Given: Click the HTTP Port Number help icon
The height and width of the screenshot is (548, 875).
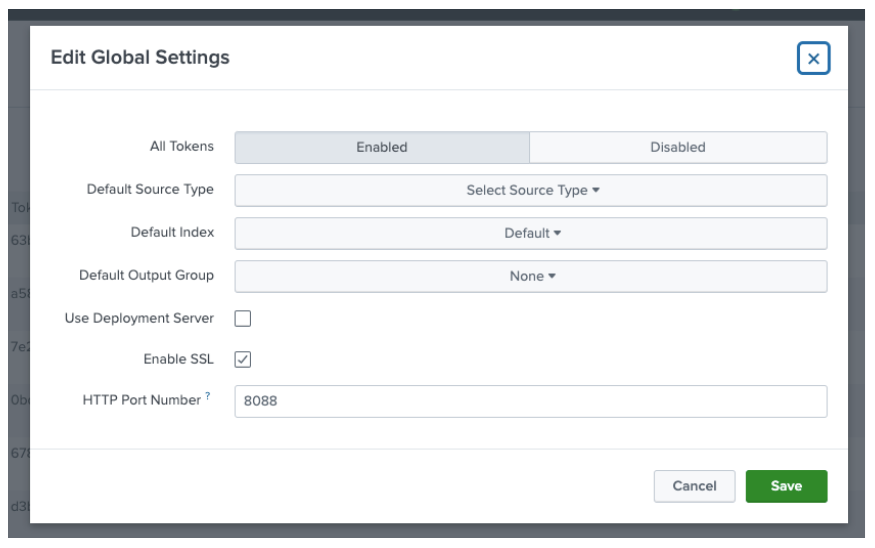Looking at the screenshot, I should tap(208, 396).
